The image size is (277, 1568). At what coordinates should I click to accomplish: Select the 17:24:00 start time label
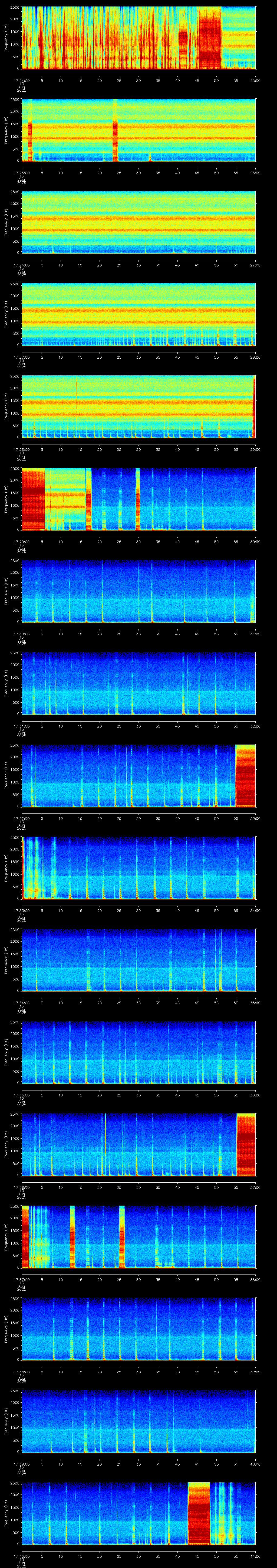click(22, 80)
